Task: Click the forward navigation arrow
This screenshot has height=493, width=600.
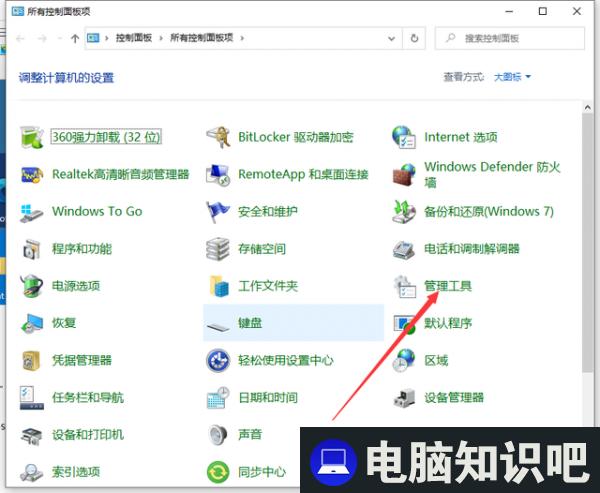Action: pyautogui.click(x=42, y=38)
